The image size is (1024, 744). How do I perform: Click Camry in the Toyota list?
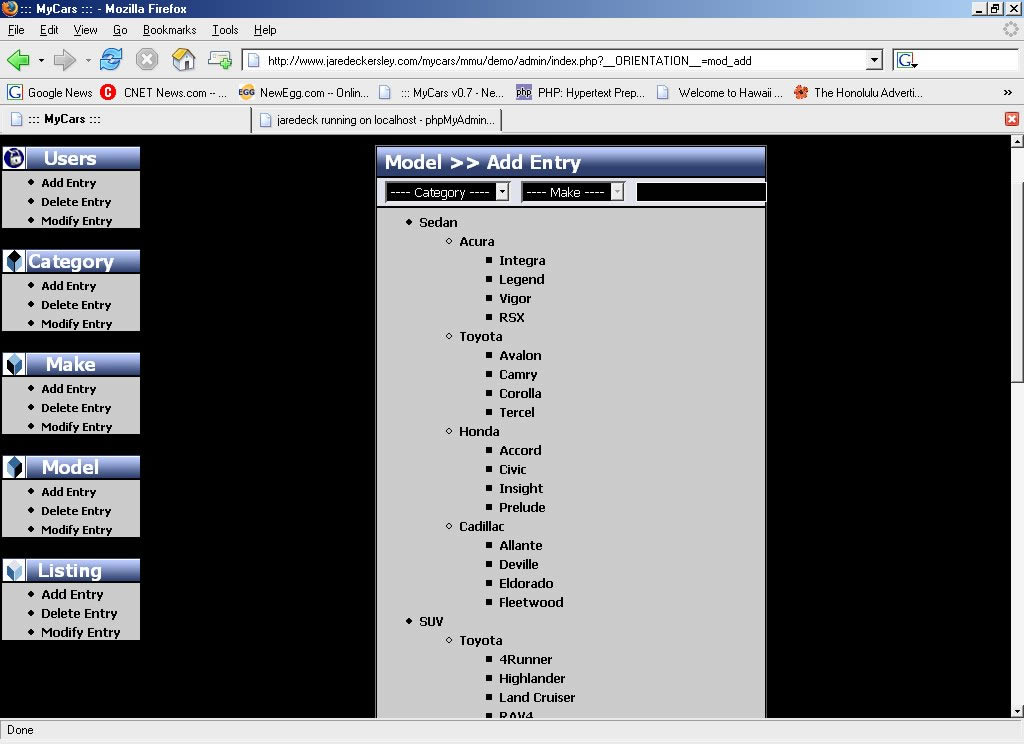[x=518, y=374]
